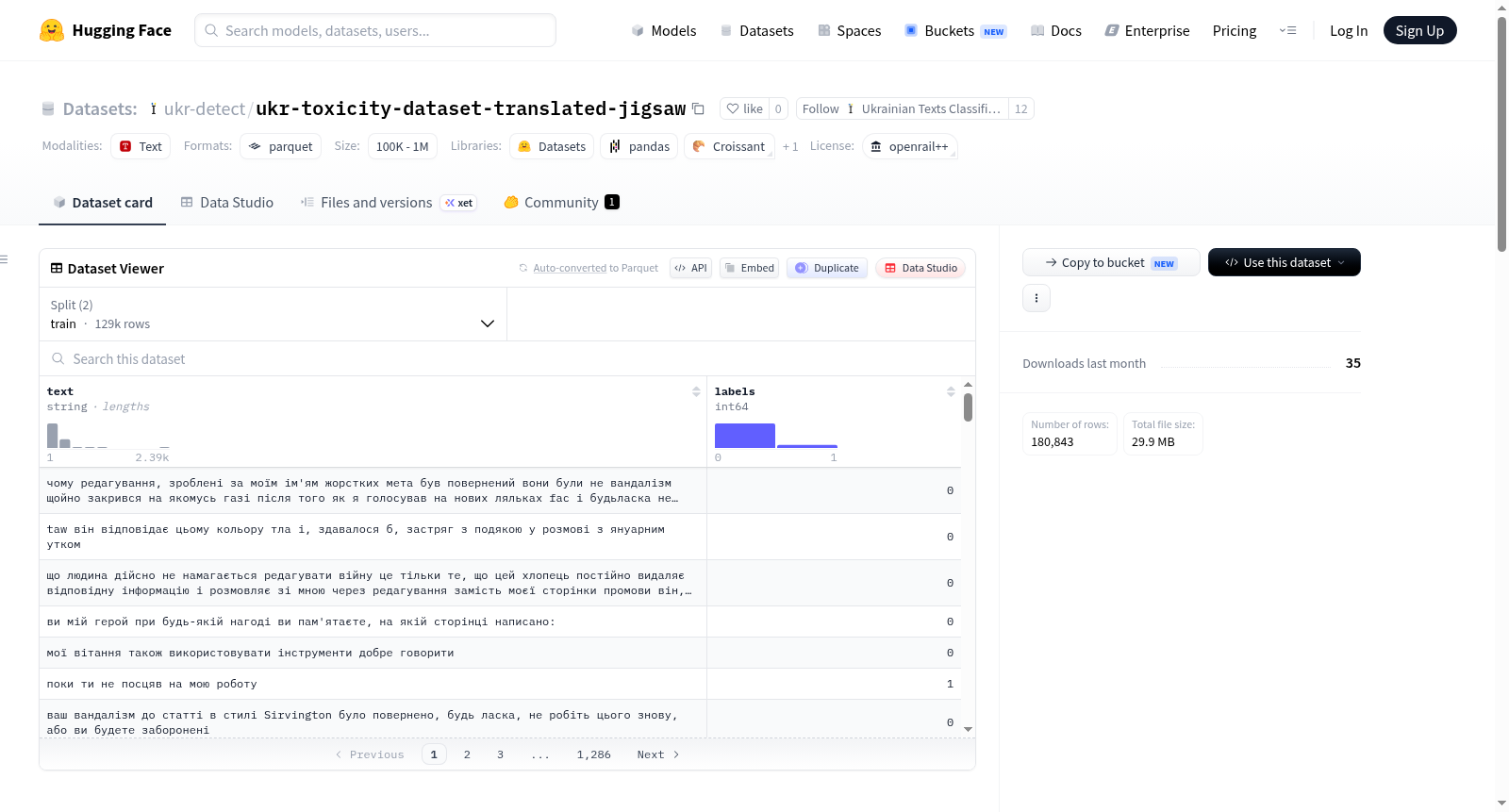Viewport: 1509px width, 812px height.
Task: Click the like count 0 badge
Action: click(778, 108)
